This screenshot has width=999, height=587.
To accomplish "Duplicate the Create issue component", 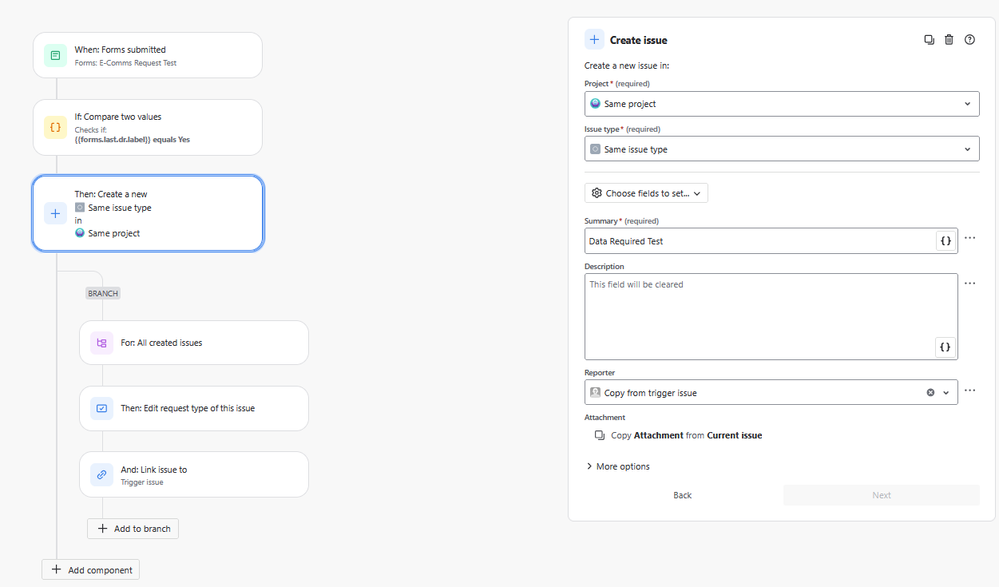I will point(929,40).
